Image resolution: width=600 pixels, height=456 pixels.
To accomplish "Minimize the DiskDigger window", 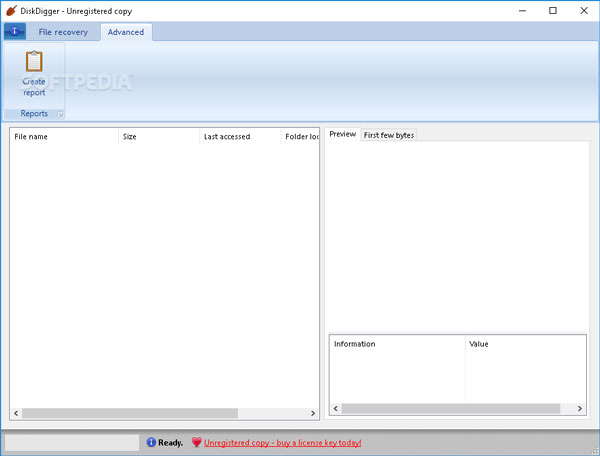I will click(x=522, y=11).
